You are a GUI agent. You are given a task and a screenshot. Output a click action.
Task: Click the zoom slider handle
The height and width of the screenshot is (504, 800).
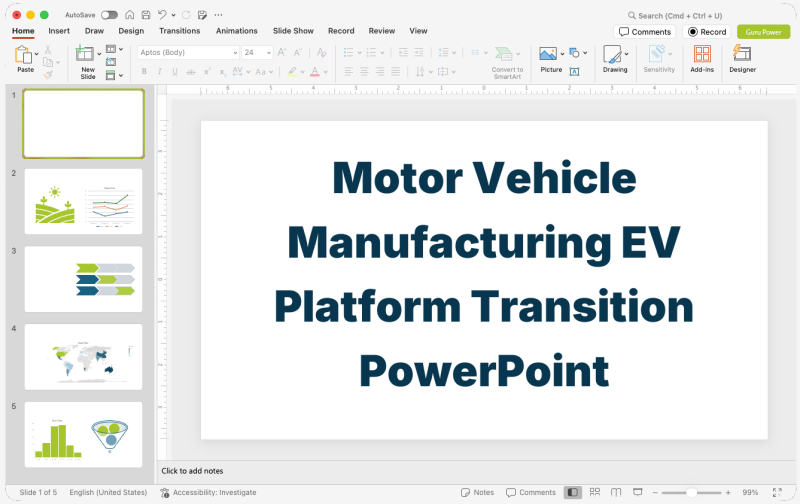pyautogui.click(x=691, y=492)
